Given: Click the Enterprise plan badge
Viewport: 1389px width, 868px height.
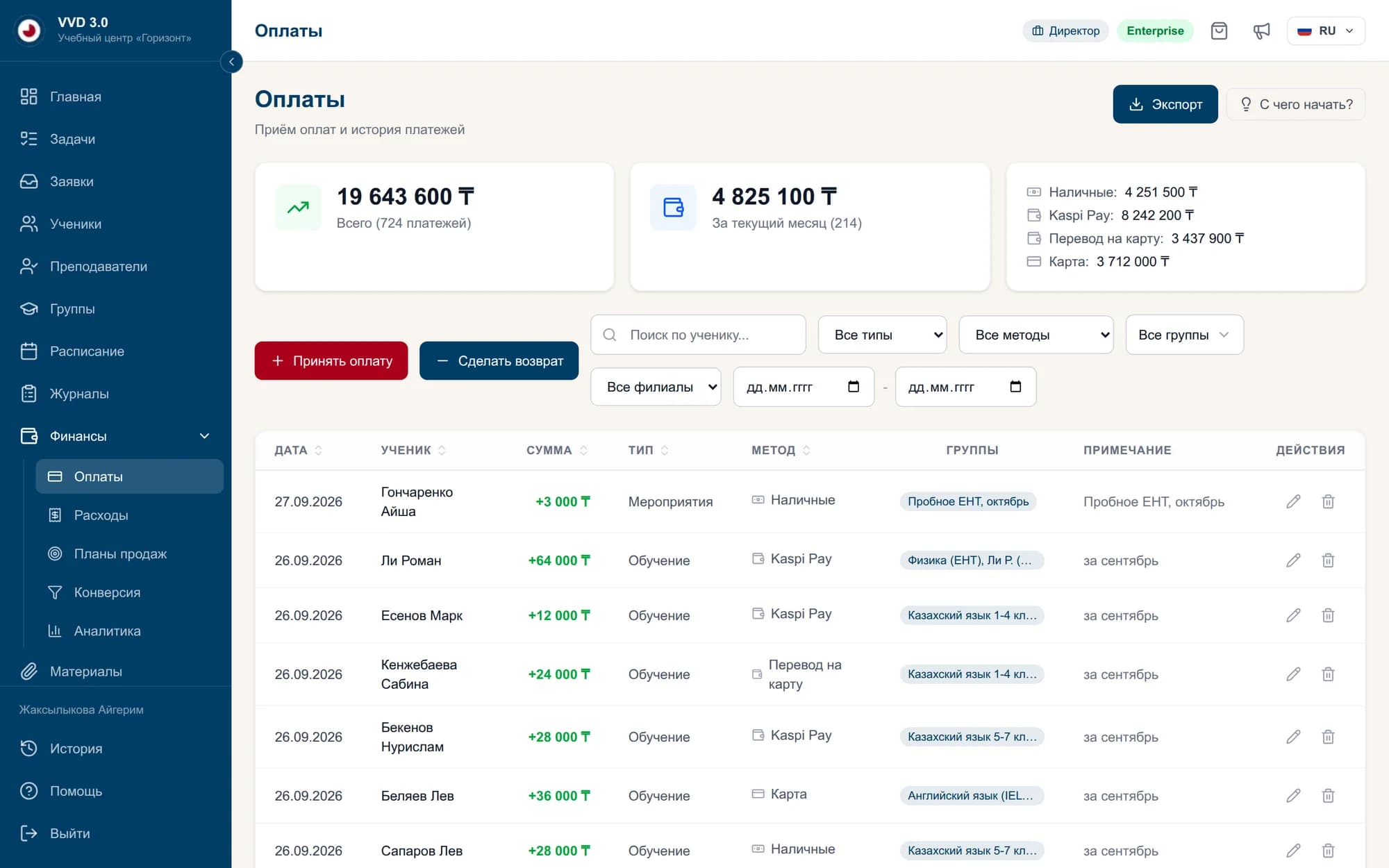Looking at the screenshot, I should (x=1155, y=31).
